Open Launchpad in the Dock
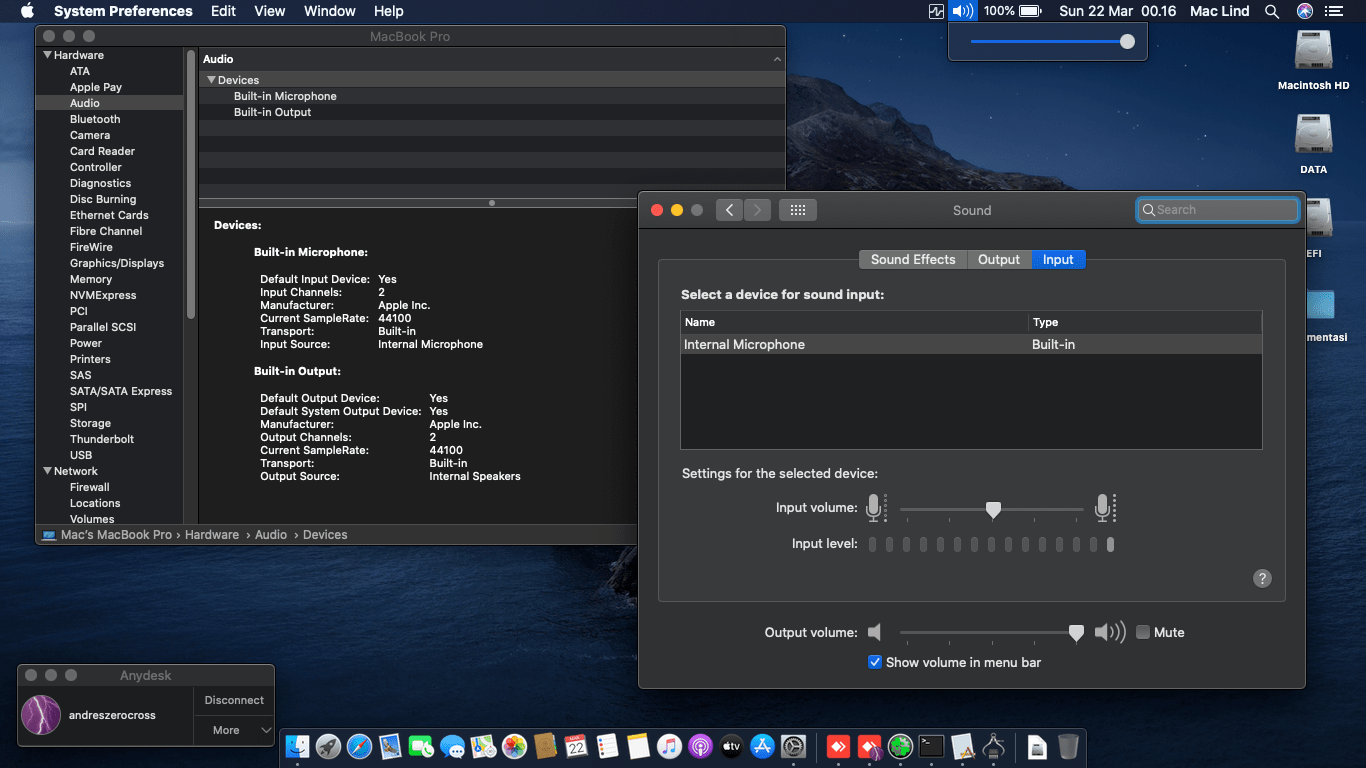This screenshot has width=1366, height=768. 328,746
